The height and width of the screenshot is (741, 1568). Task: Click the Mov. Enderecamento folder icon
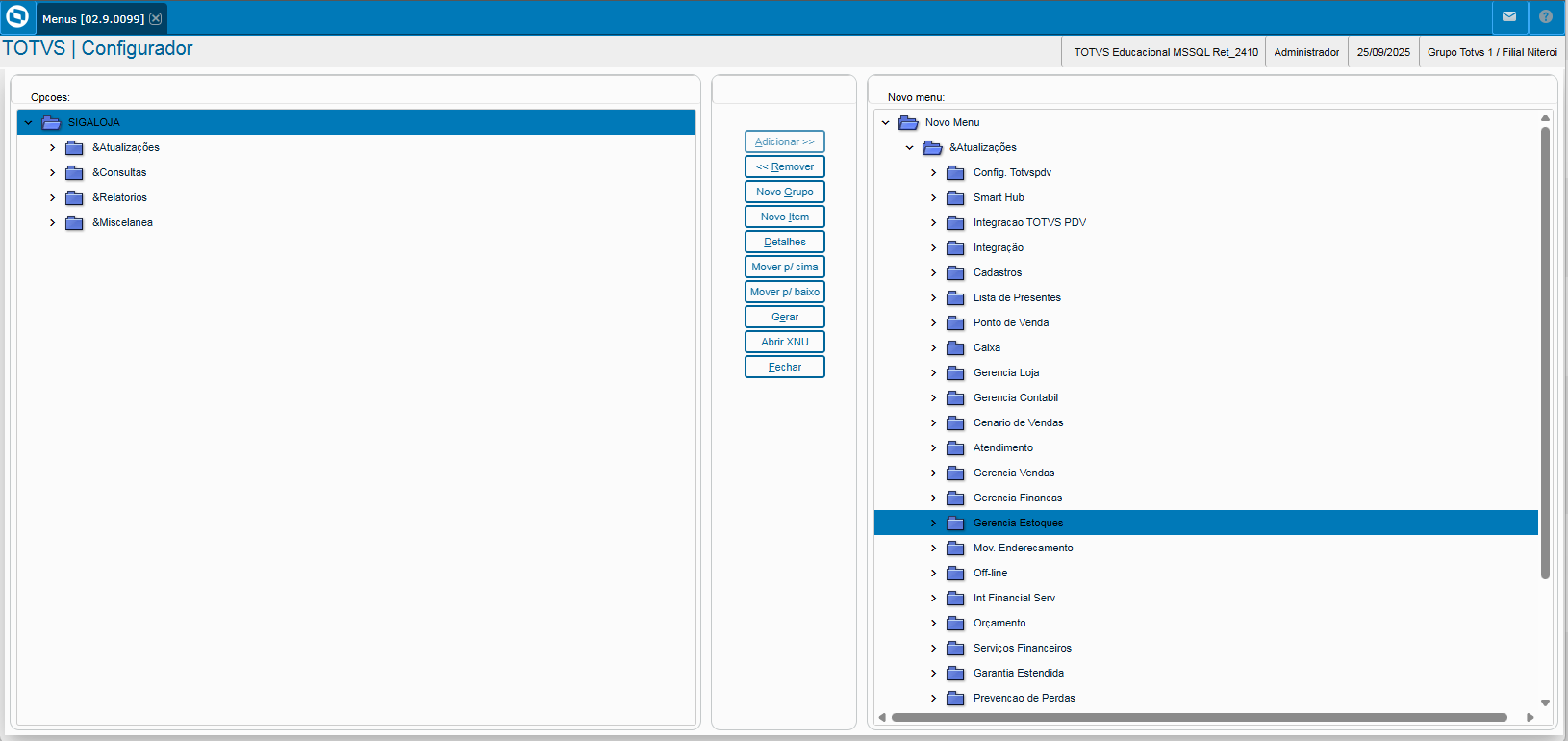[x=955, y=548]
